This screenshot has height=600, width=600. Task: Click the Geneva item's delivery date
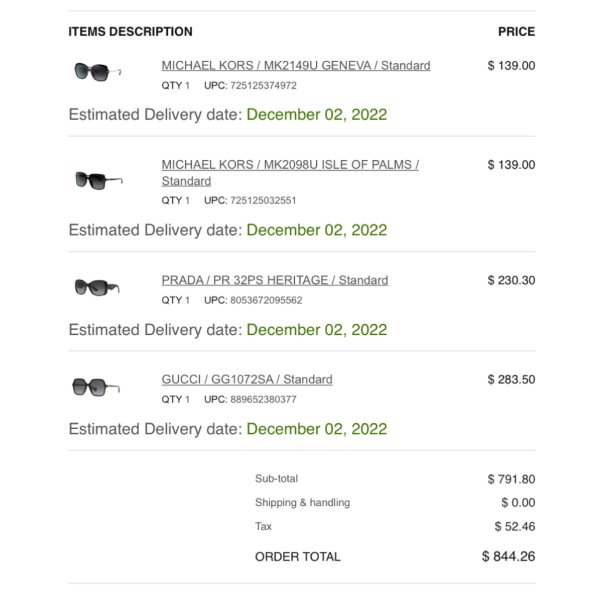[317, 114]
